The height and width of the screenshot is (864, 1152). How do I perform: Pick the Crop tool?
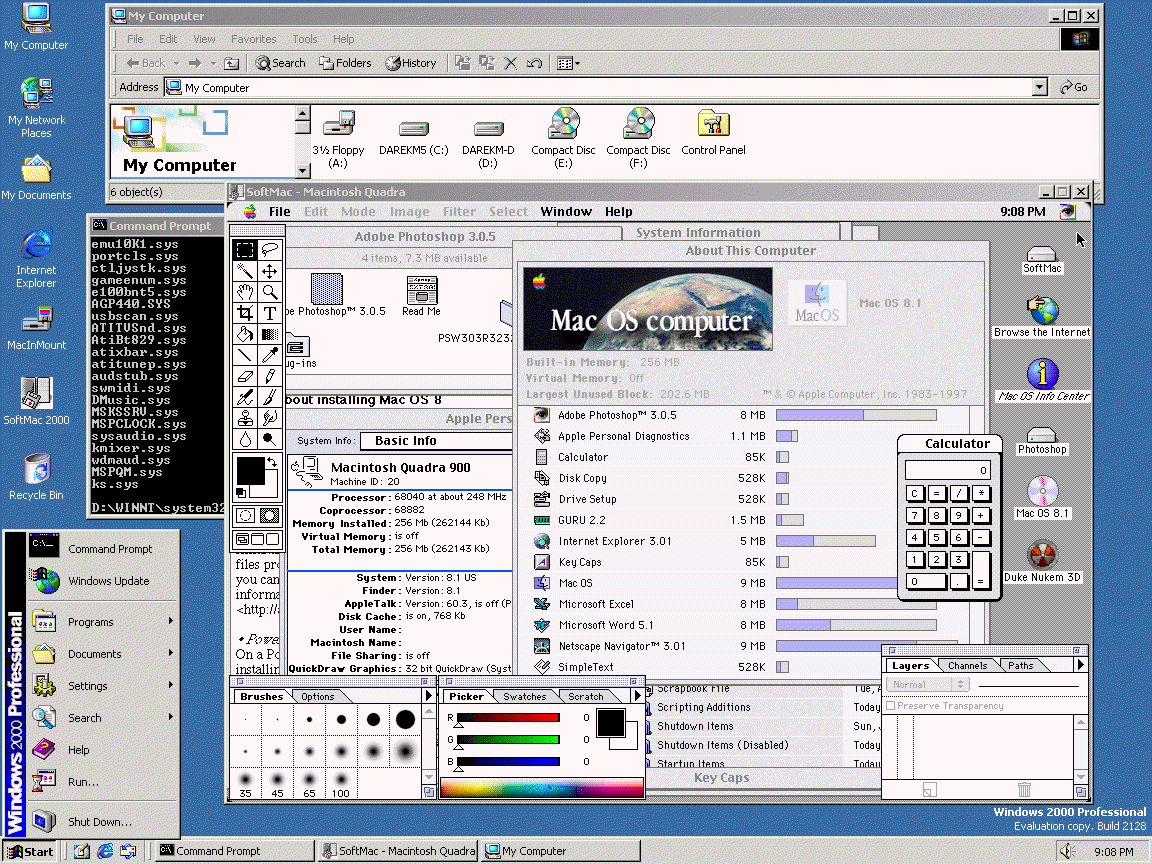(x=245, y=313)
